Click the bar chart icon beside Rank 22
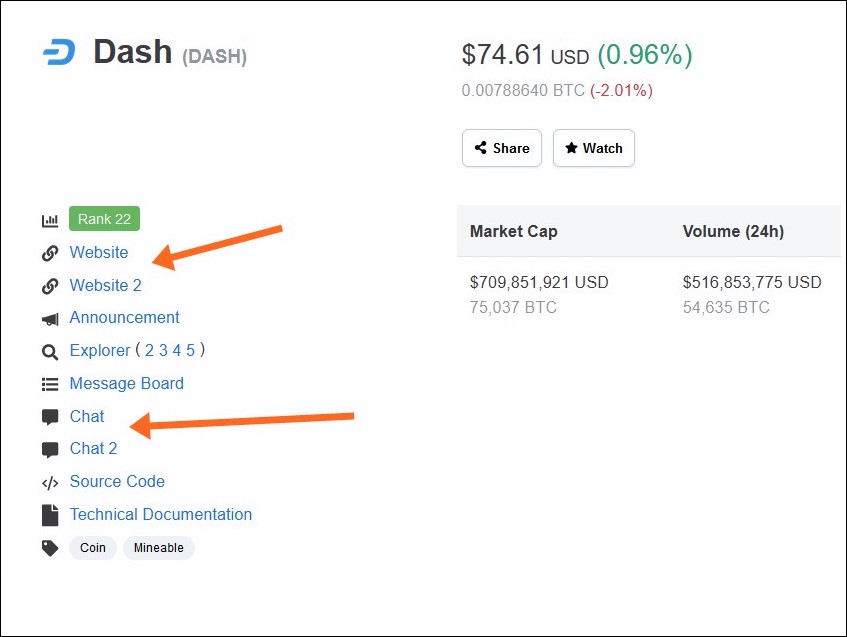This screenshot has height=637, width=847. (50, 220)
